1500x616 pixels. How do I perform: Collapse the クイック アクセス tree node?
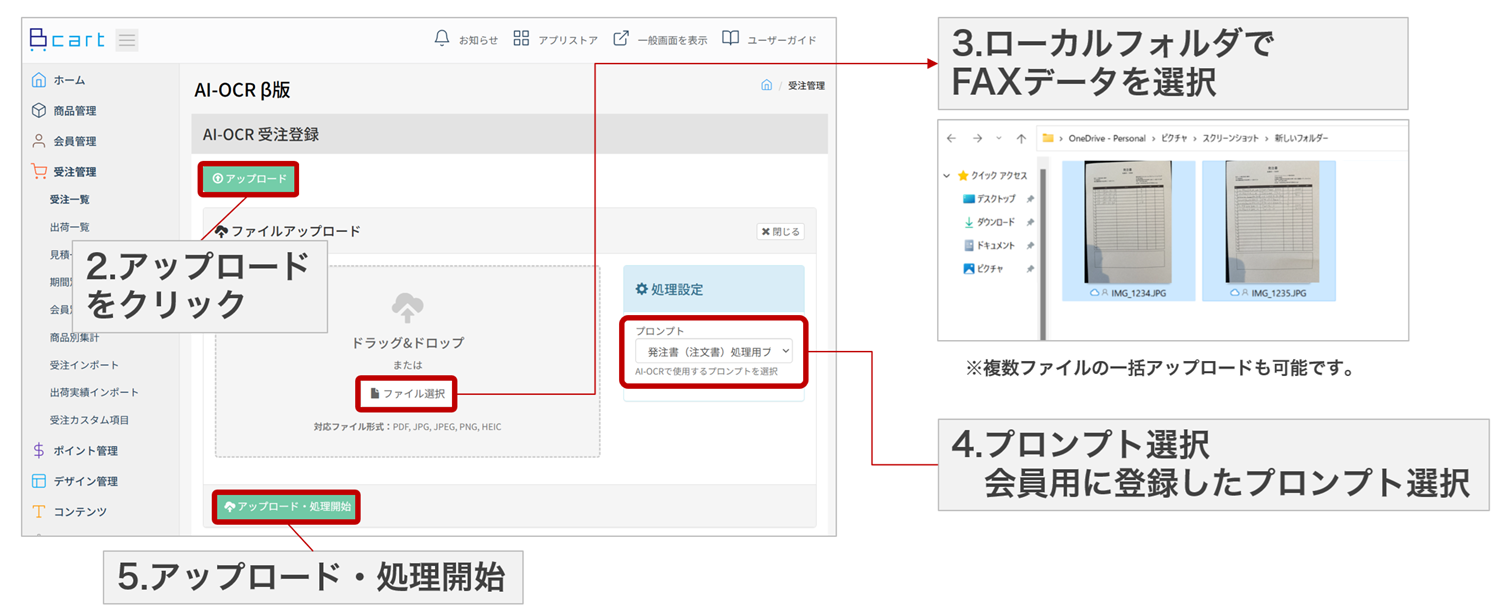(947, 175)
